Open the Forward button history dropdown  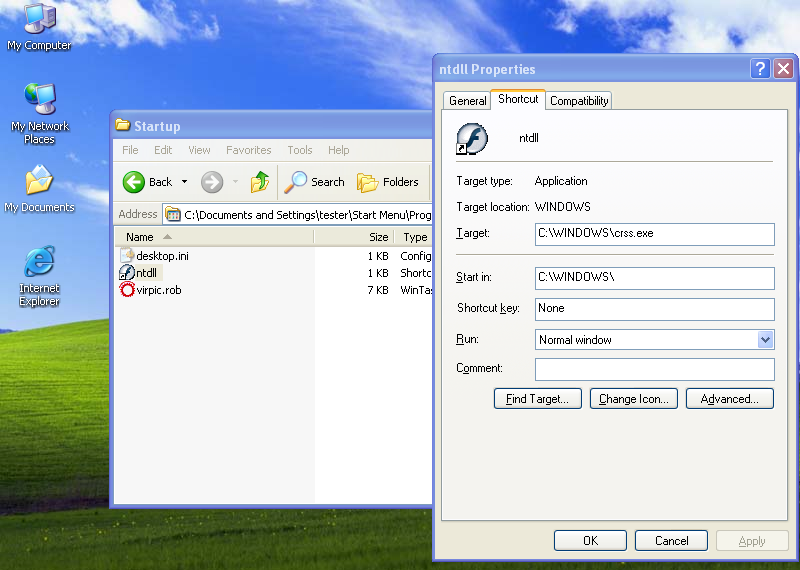(x=235, y=182)
